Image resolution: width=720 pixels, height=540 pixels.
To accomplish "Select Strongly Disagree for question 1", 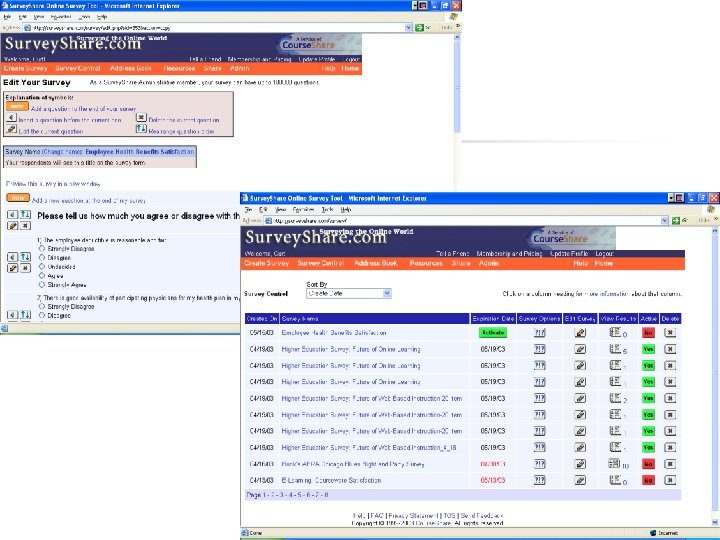I will (42, 248).
